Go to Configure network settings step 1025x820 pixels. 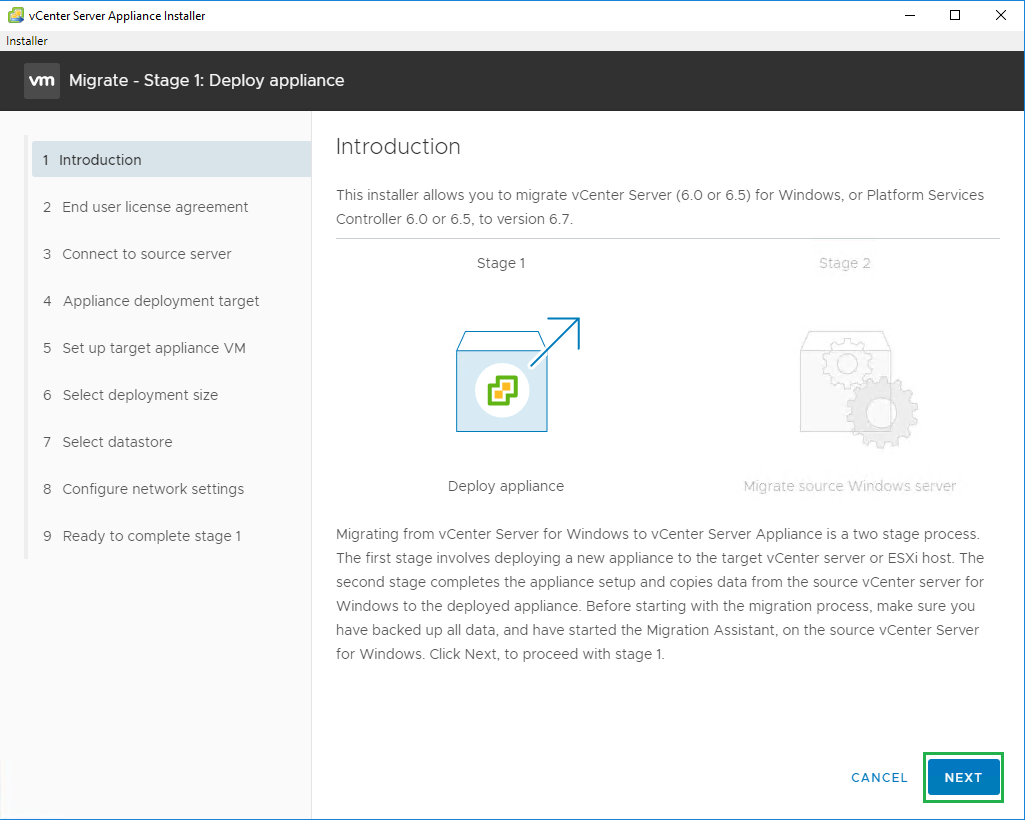click(x=153, y=489)
